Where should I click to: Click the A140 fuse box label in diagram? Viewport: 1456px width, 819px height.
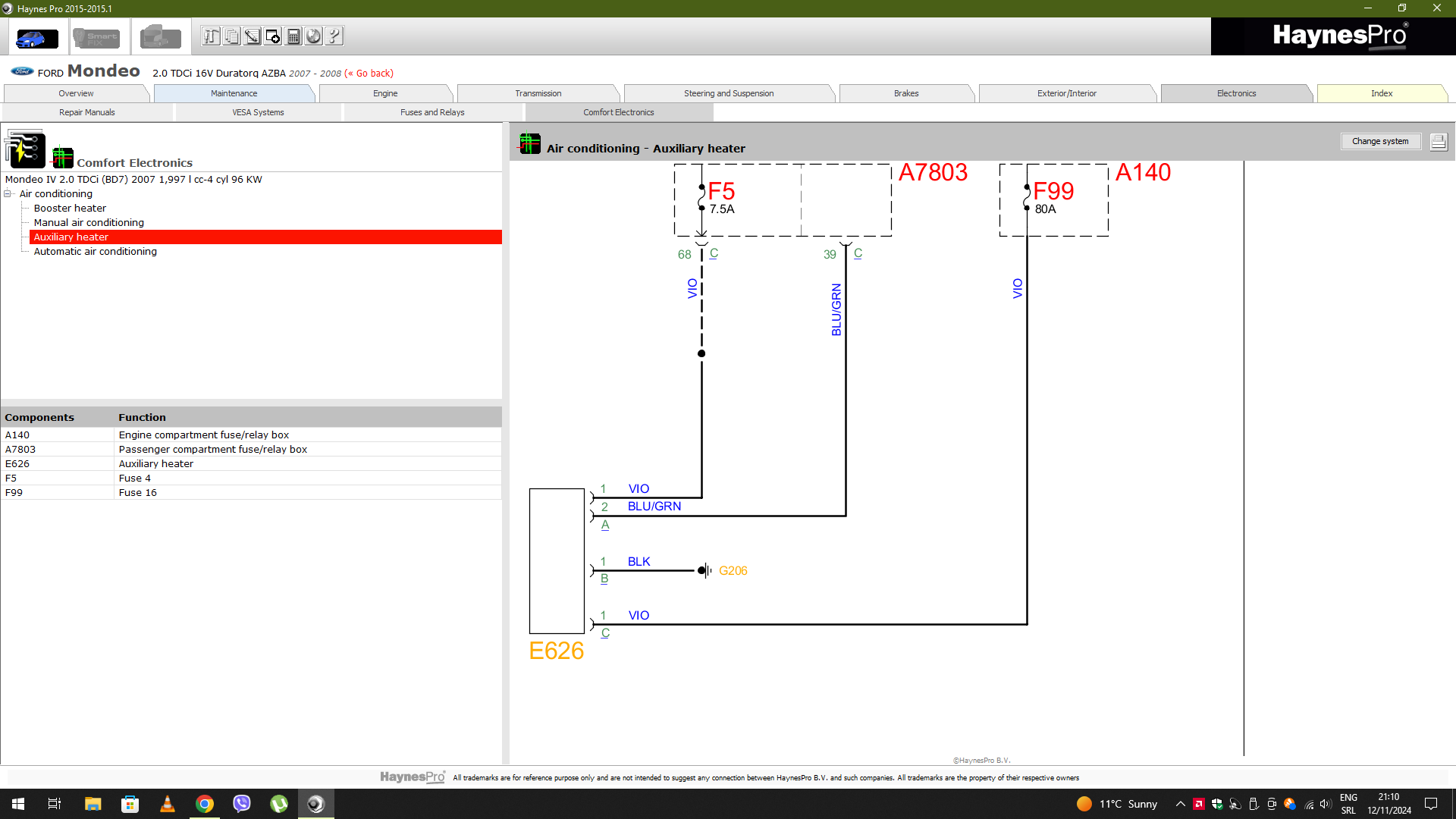pos(1143,172)
